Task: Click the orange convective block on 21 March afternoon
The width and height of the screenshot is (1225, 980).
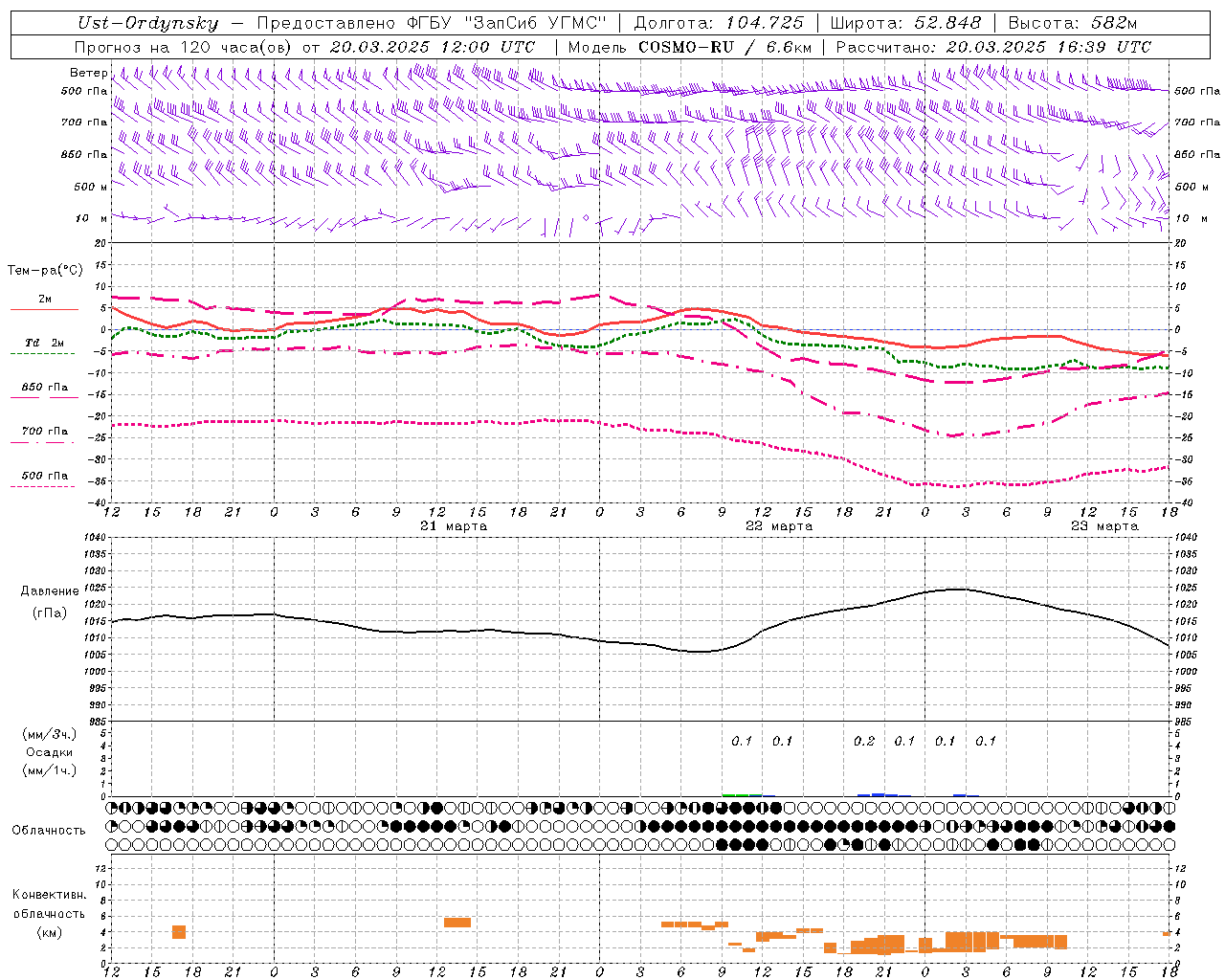Action: coord(457,923)
